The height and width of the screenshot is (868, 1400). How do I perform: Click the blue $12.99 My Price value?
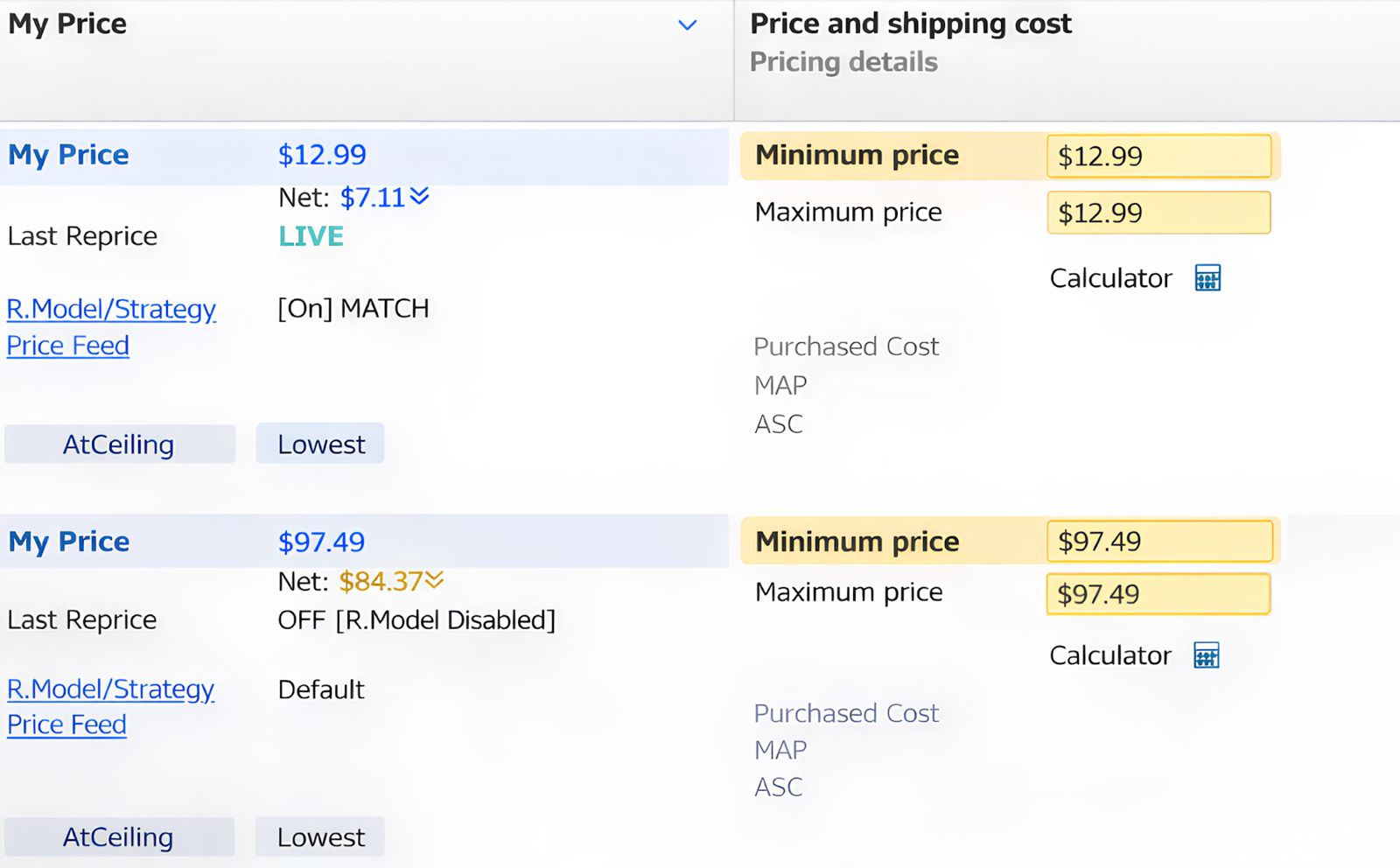pyautogui.click(x=322, y=155)
